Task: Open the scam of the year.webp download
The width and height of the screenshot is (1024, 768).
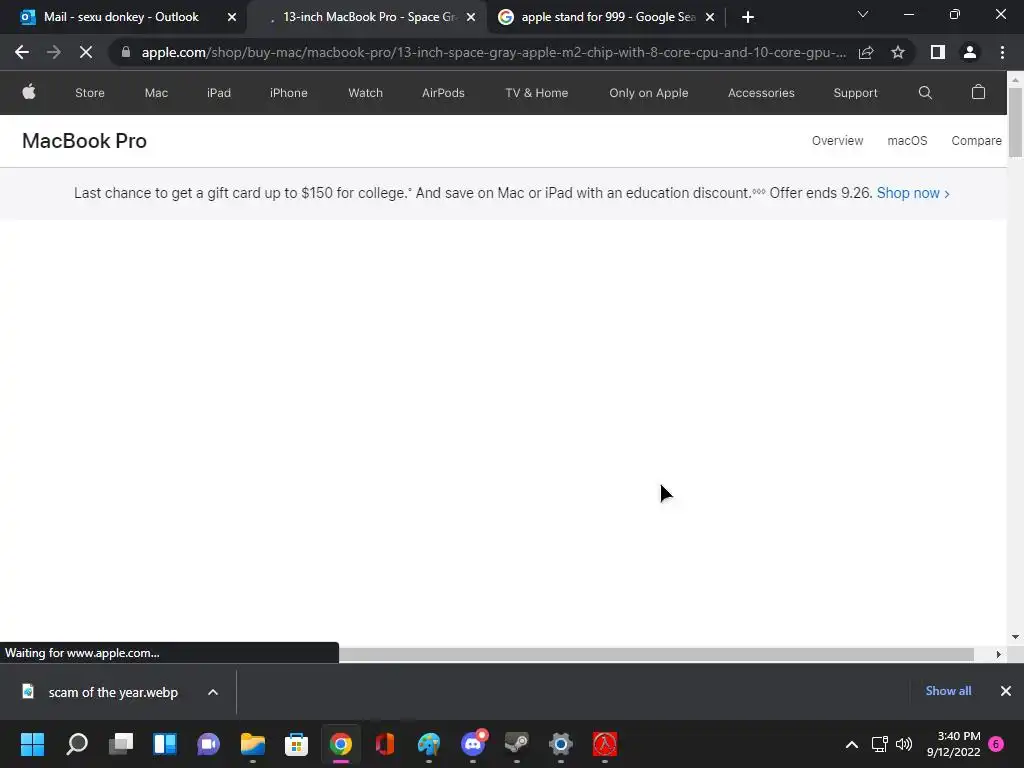Action: (x=112, y=692)
